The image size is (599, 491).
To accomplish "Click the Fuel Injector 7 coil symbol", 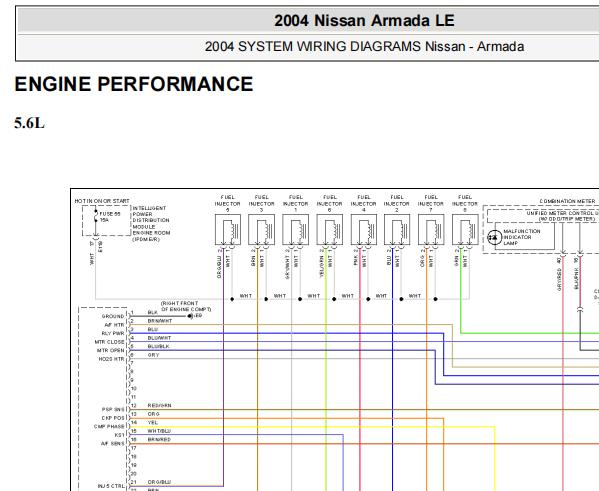I will (431, 230).
